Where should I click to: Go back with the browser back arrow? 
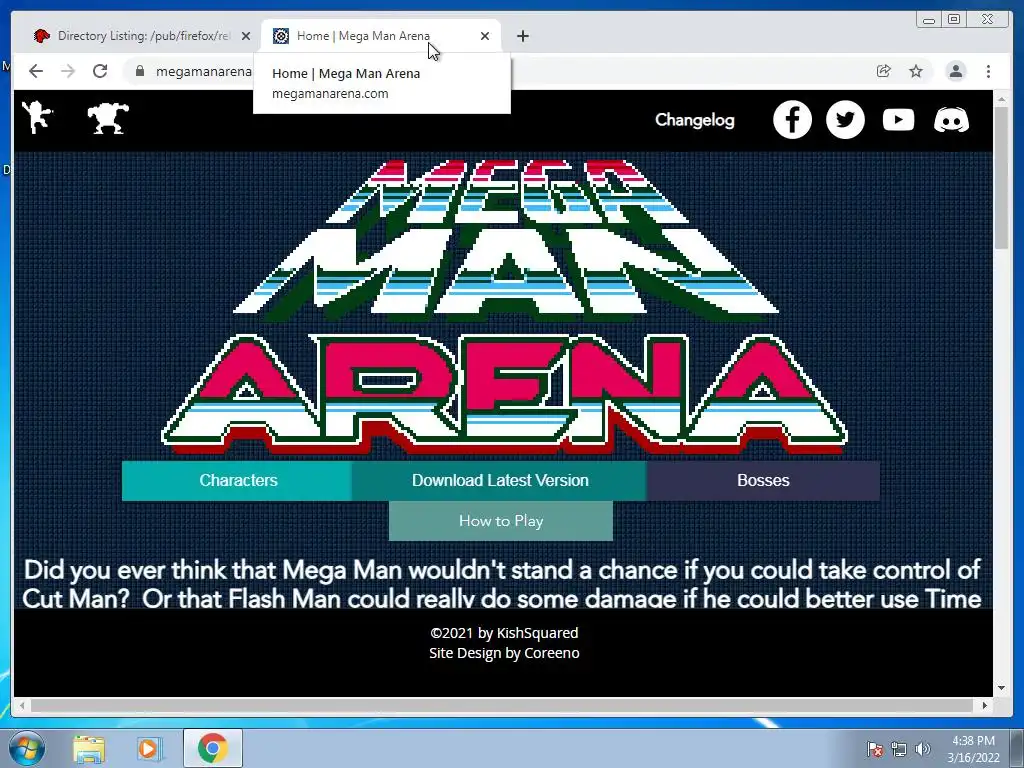[36, 71]
